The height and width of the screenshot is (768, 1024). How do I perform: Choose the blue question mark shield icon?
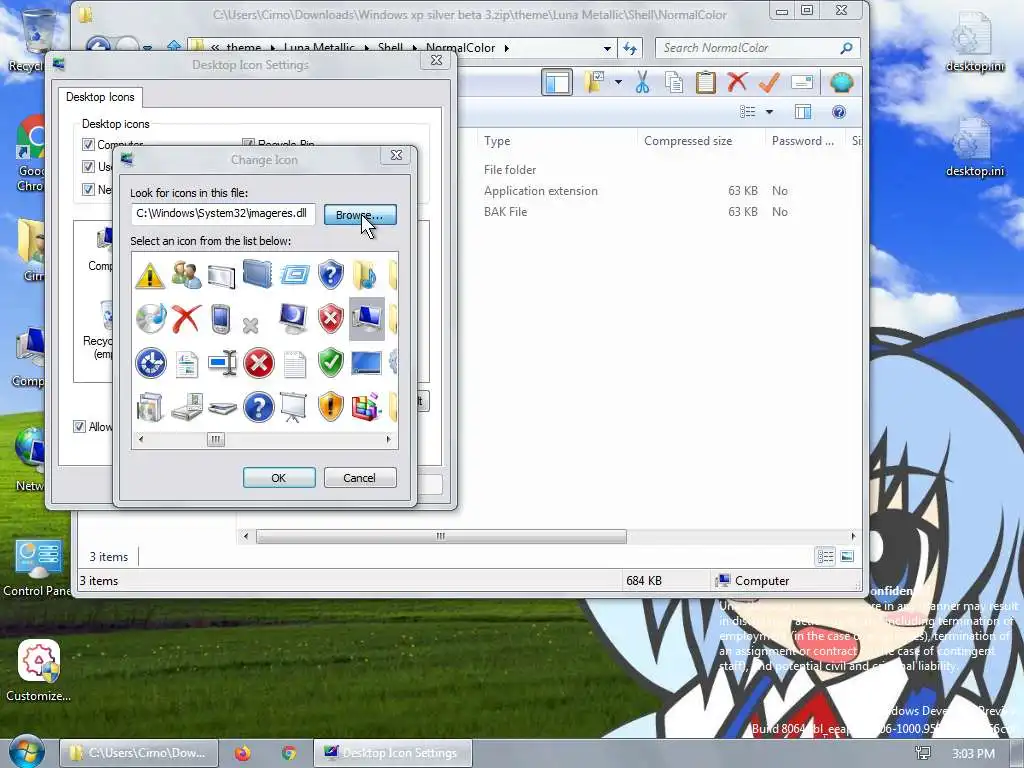tap(330, 275)
